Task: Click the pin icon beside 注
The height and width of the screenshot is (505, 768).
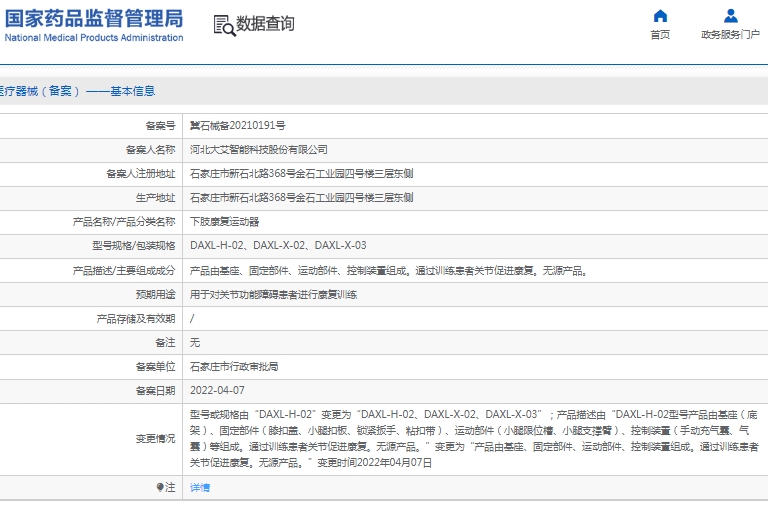Action: click(x=160, y=487)
